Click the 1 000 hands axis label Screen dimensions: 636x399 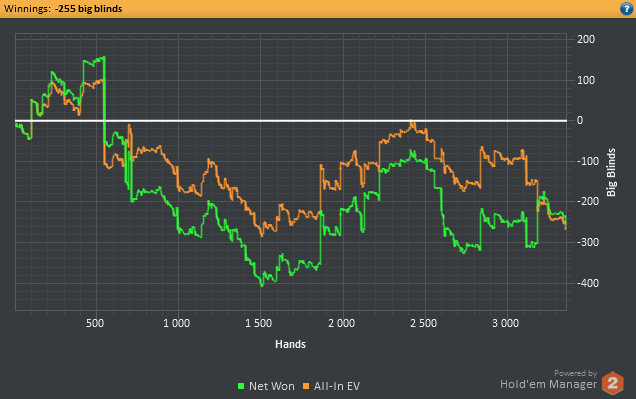coord(176,324)
